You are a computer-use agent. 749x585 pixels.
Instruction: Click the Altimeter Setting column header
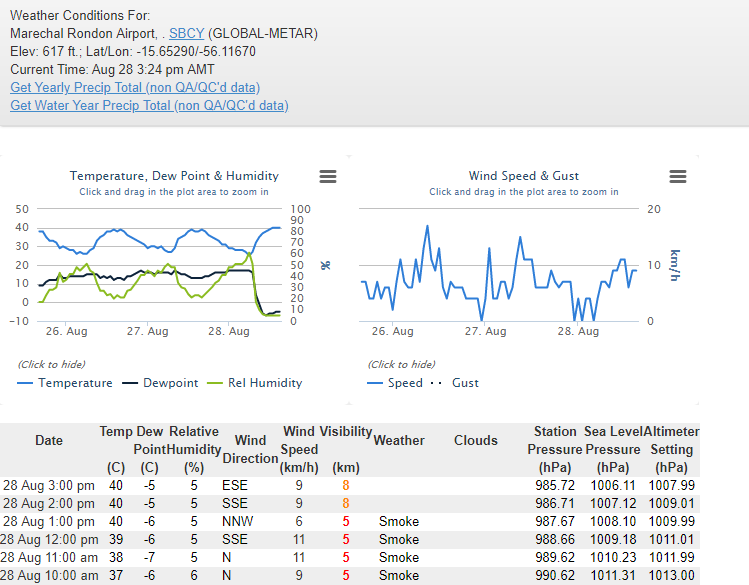point(671,449)
